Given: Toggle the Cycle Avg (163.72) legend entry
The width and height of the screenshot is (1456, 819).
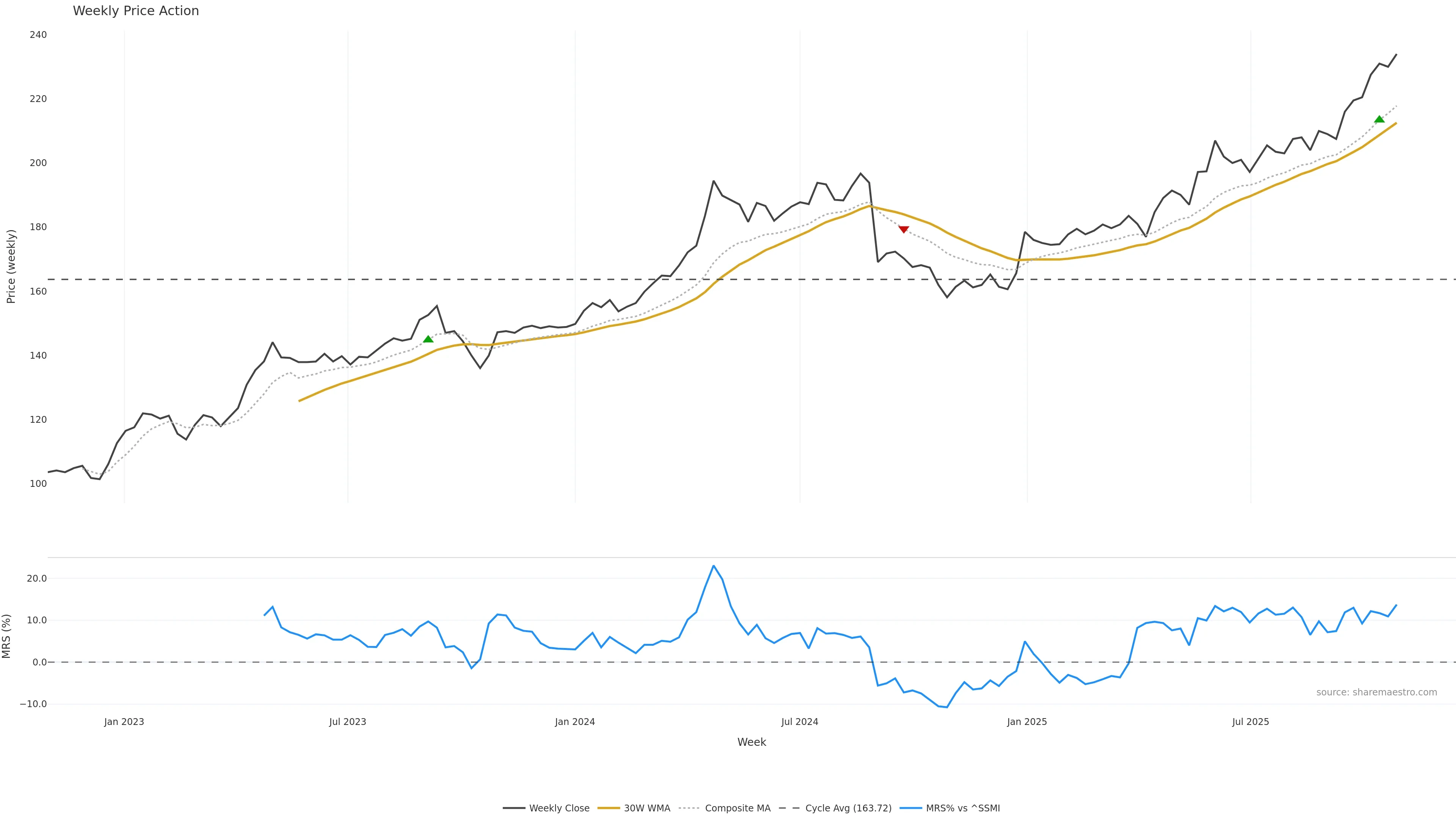Looking at the screenshot, I should point(848,808).
